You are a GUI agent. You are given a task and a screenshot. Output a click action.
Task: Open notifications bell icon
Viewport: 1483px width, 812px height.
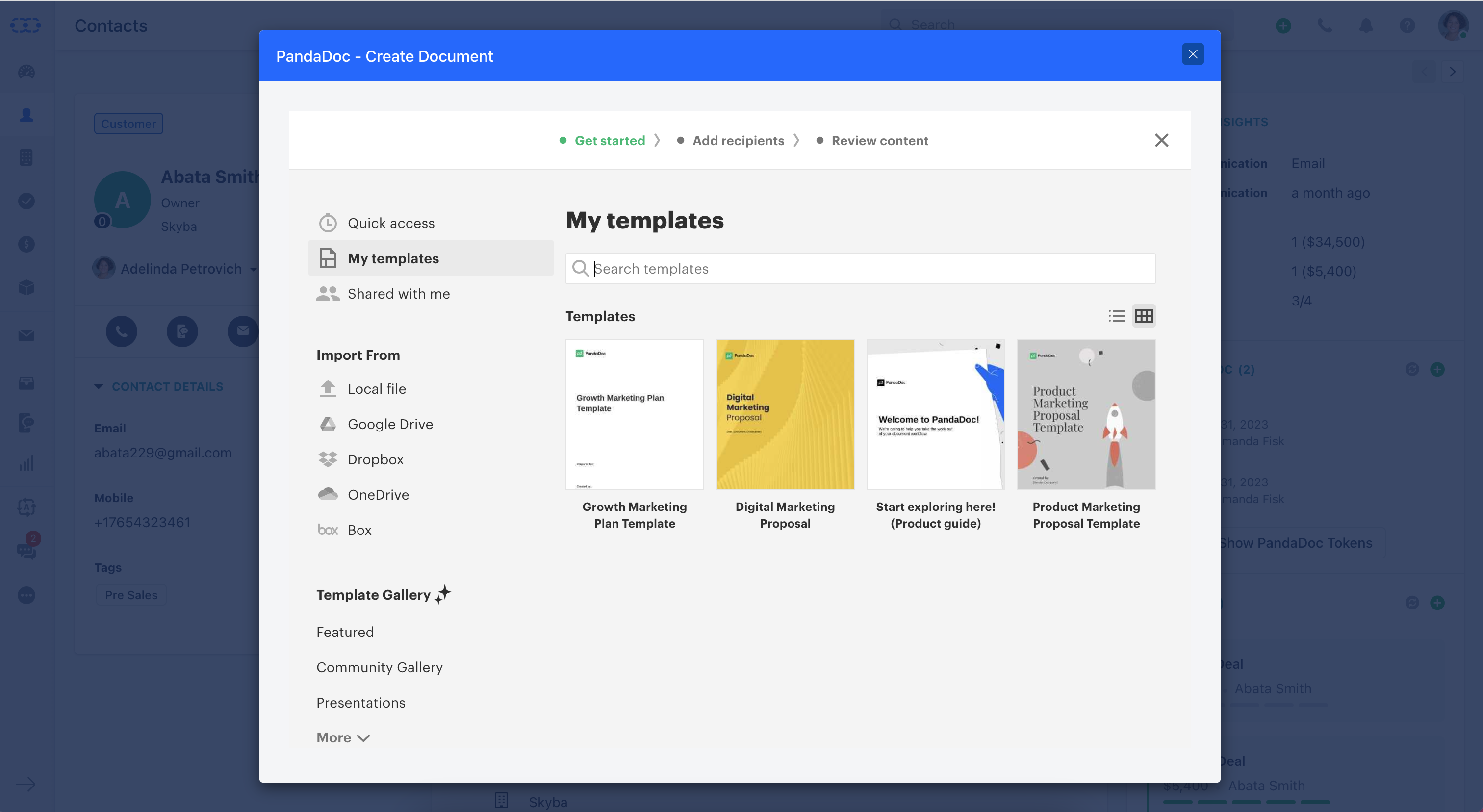click(1366, 25)
